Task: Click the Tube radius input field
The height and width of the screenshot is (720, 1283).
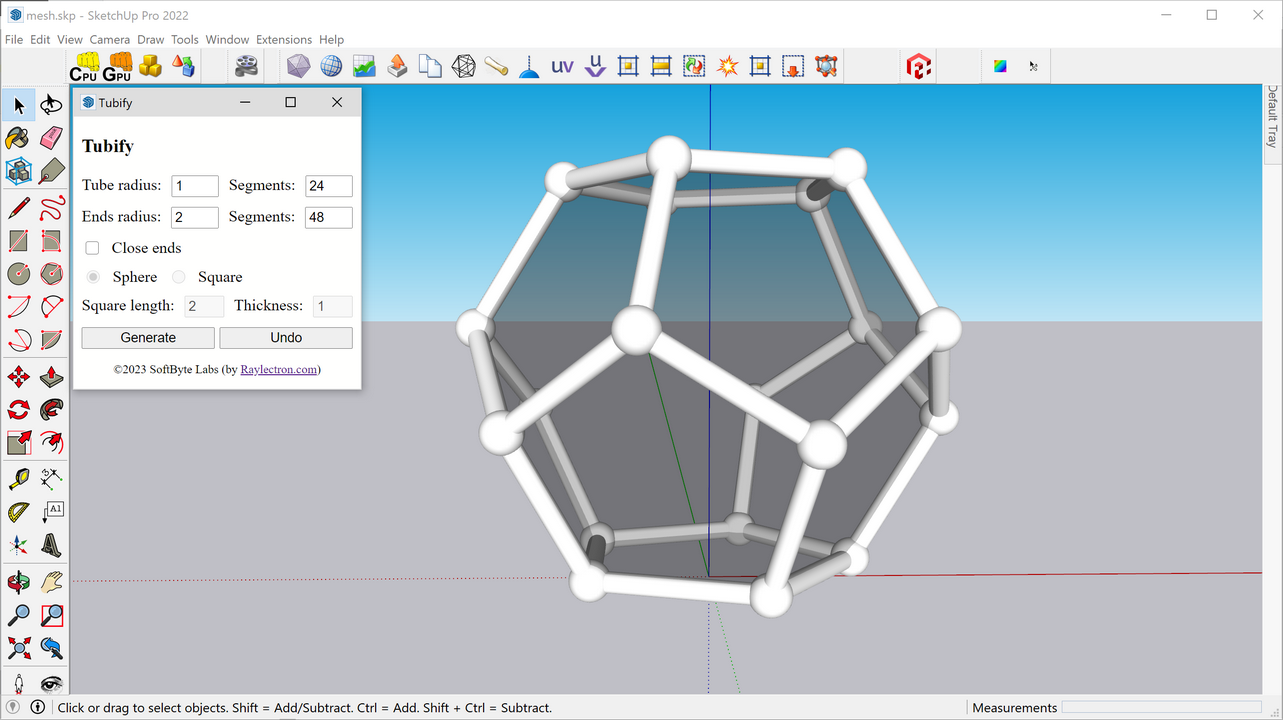Action: click(194, 185)
